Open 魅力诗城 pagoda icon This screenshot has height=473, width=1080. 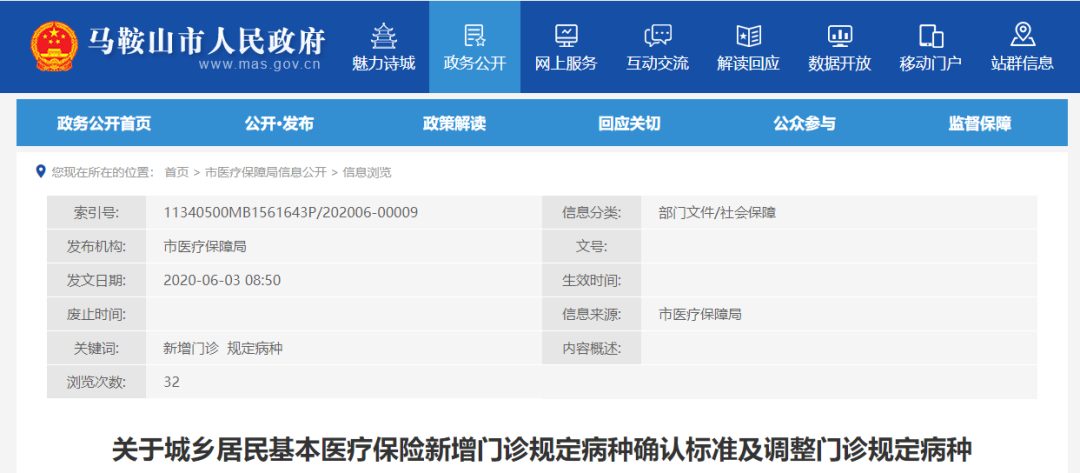click(x=383, y=34)
